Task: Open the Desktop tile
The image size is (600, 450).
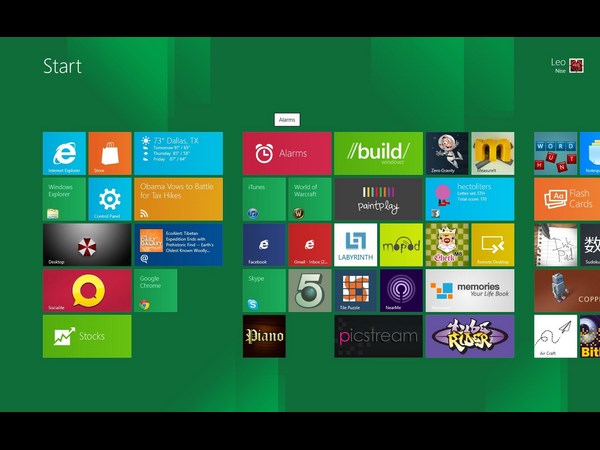Action: coord(87,245)
